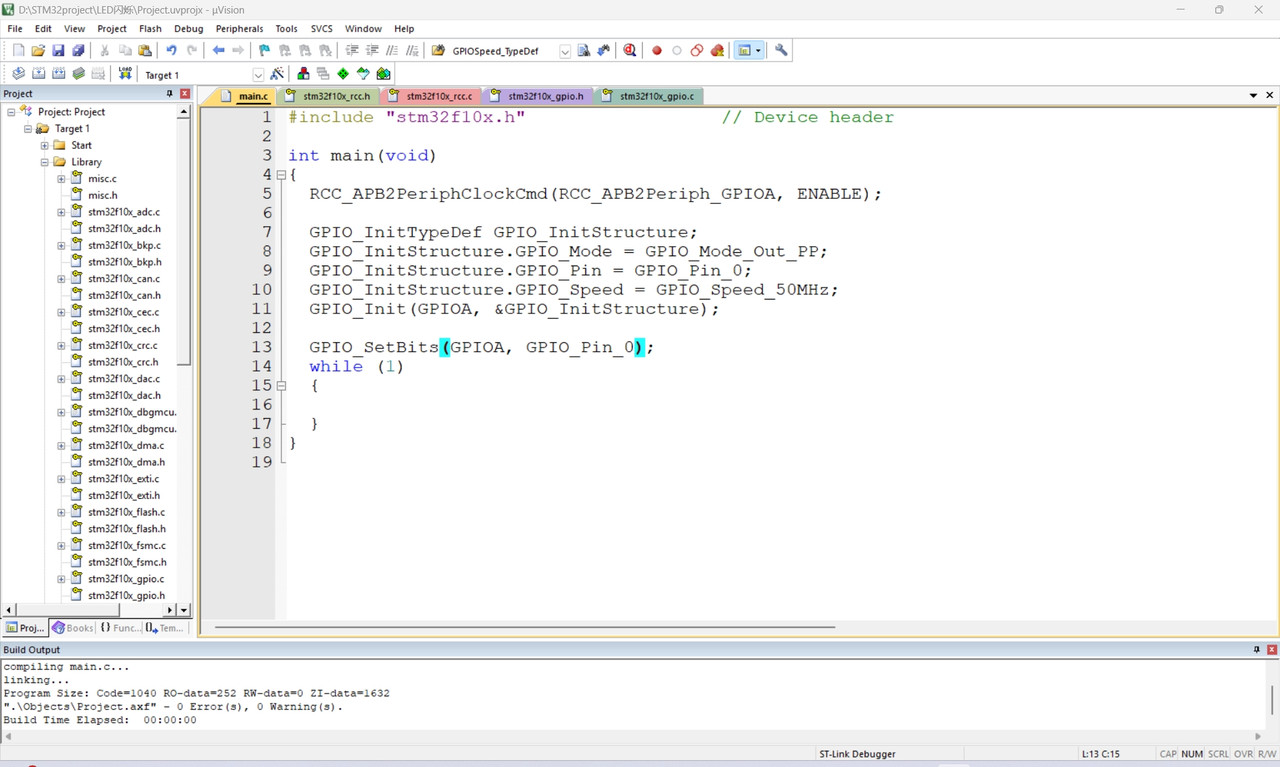
Task: Open Manage Project Items icon
Action: point(303,74)
